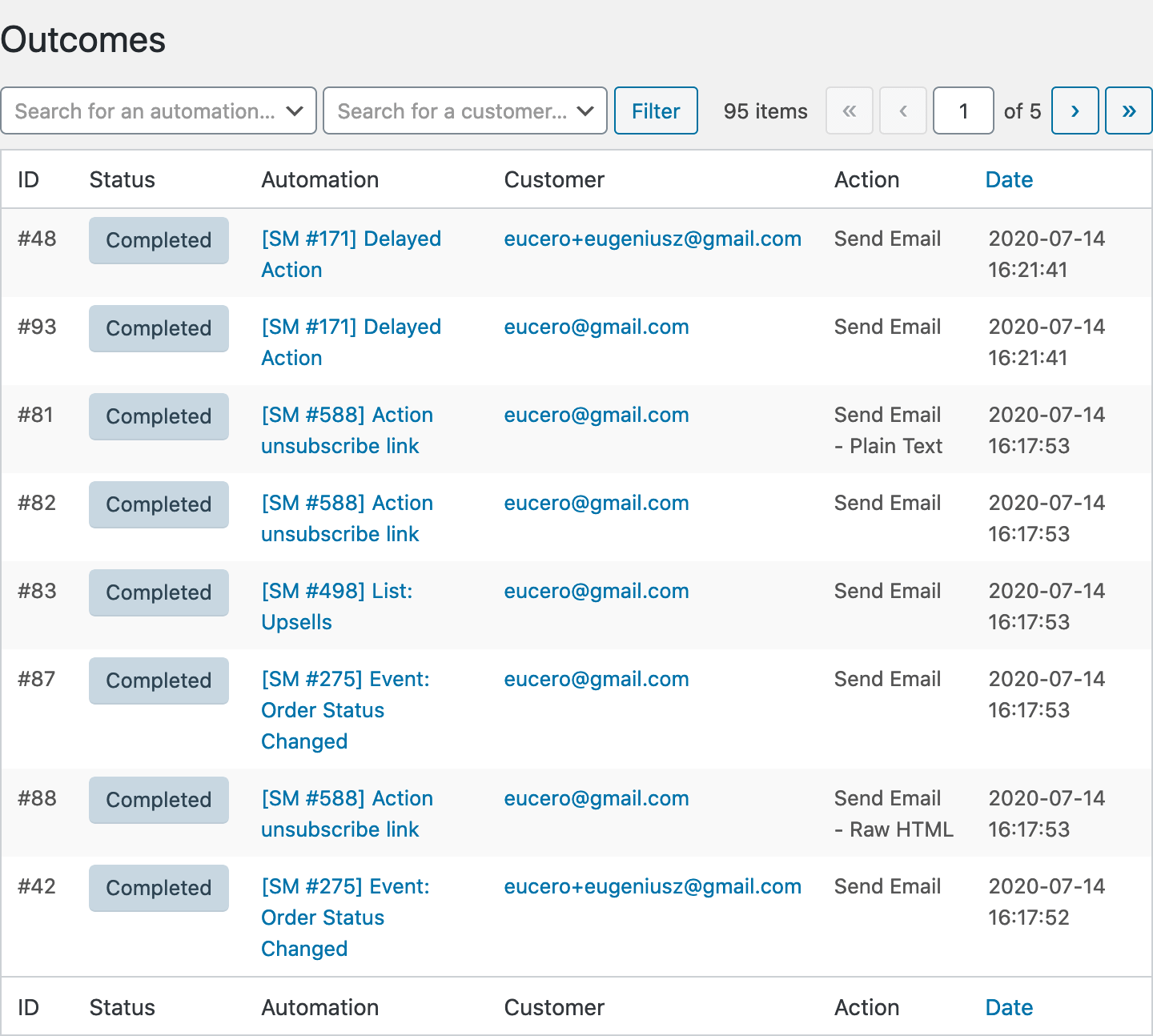Click 'Send Email - Raw HTML' action cell

click(894, 813)
